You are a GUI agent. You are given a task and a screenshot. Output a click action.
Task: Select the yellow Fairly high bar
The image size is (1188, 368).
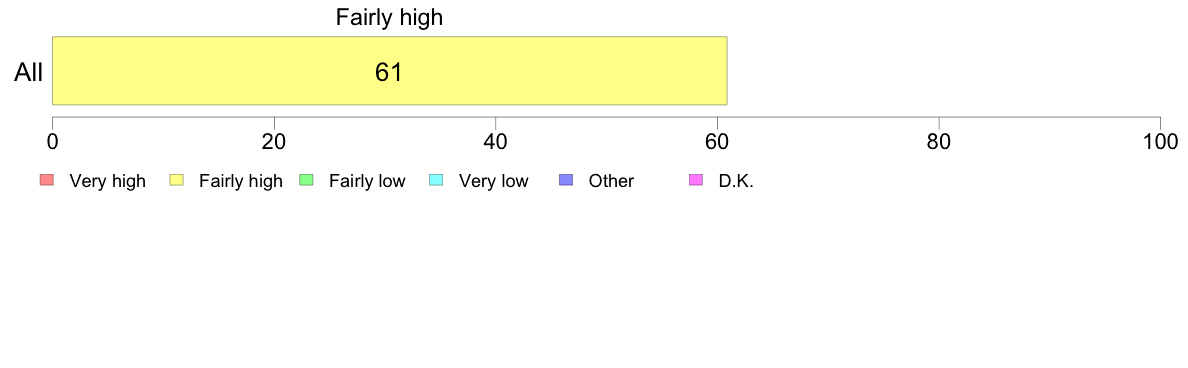[x=389, y=70]
